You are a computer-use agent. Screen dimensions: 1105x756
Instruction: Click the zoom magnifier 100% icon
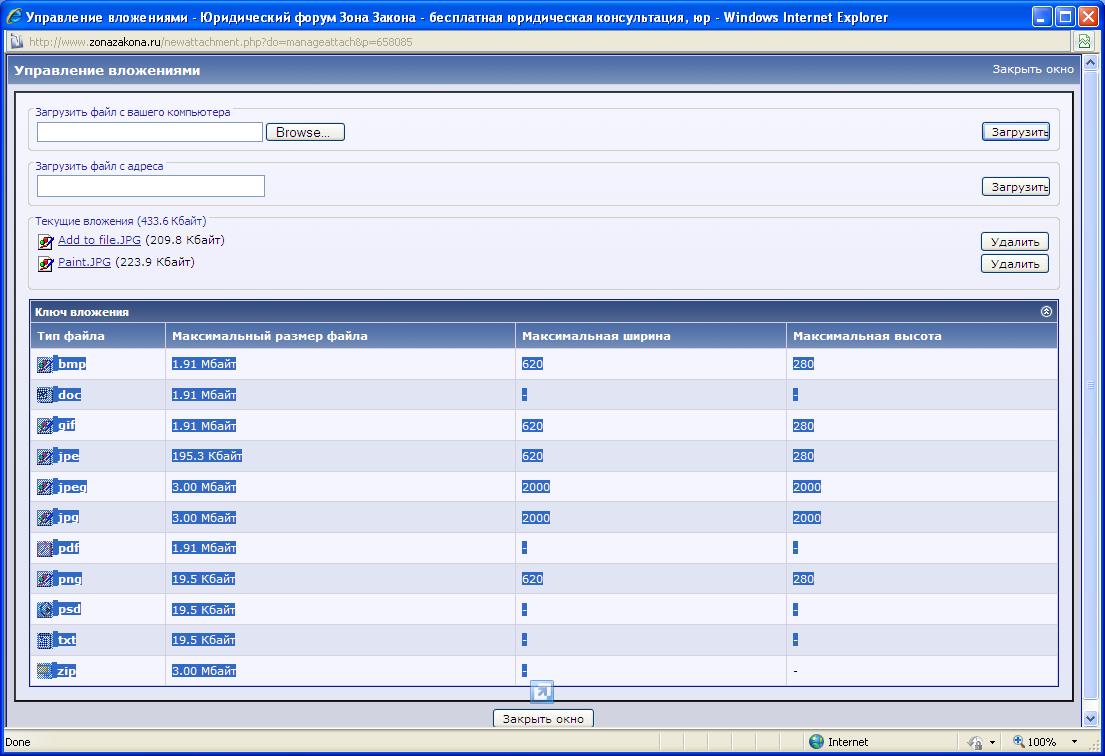pyautogui.click(x=1018, y=741)
